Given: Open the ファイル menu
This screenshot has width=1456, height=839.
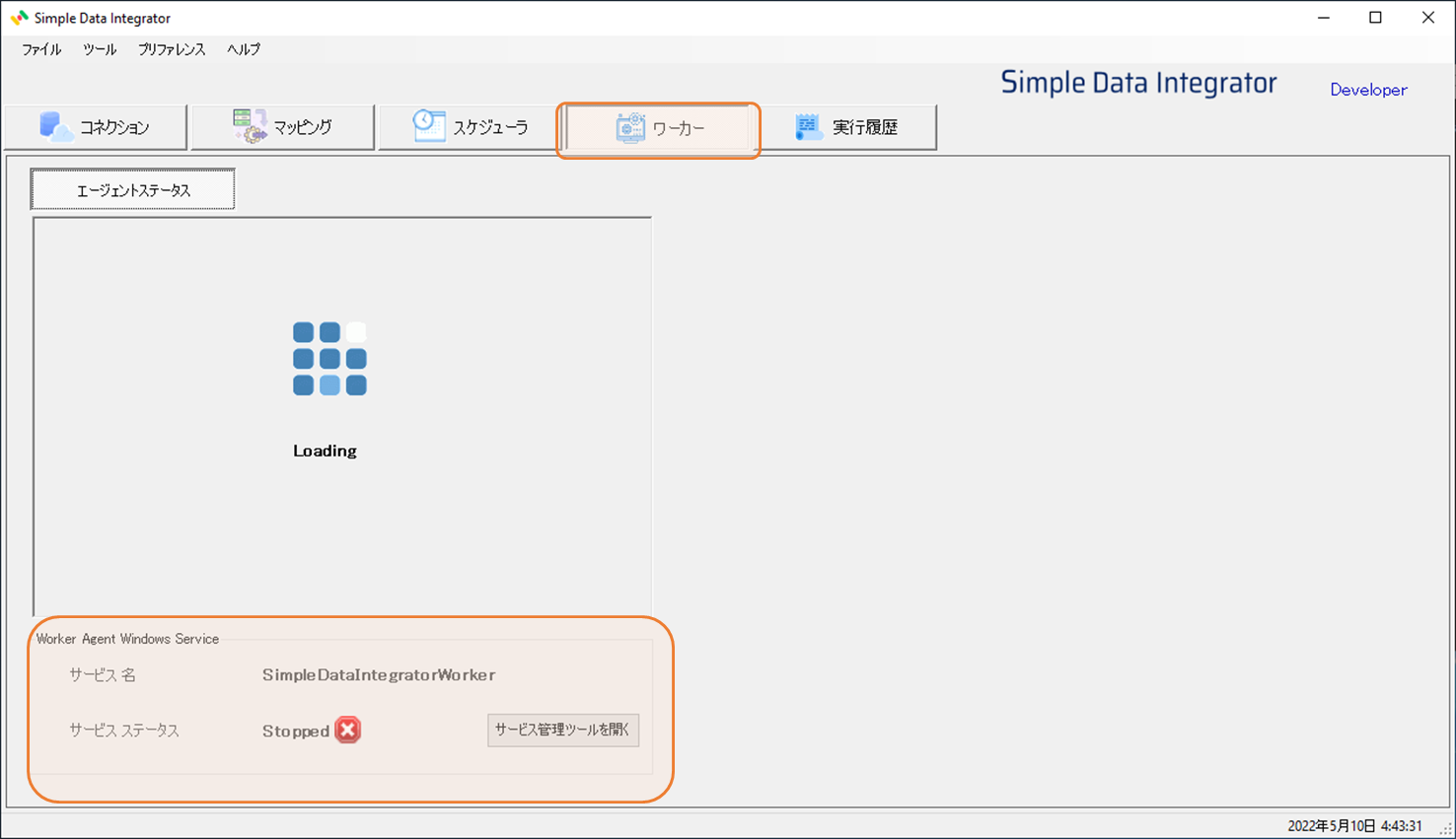Looking at the screenshot, I should [41, 49].
